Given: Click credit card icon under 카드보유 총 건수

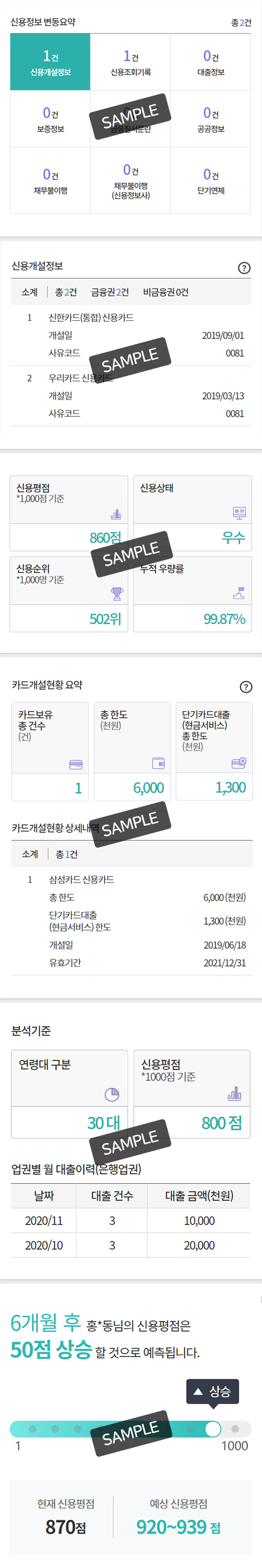Looking at the screenshot, I should [x=76, y=765].
